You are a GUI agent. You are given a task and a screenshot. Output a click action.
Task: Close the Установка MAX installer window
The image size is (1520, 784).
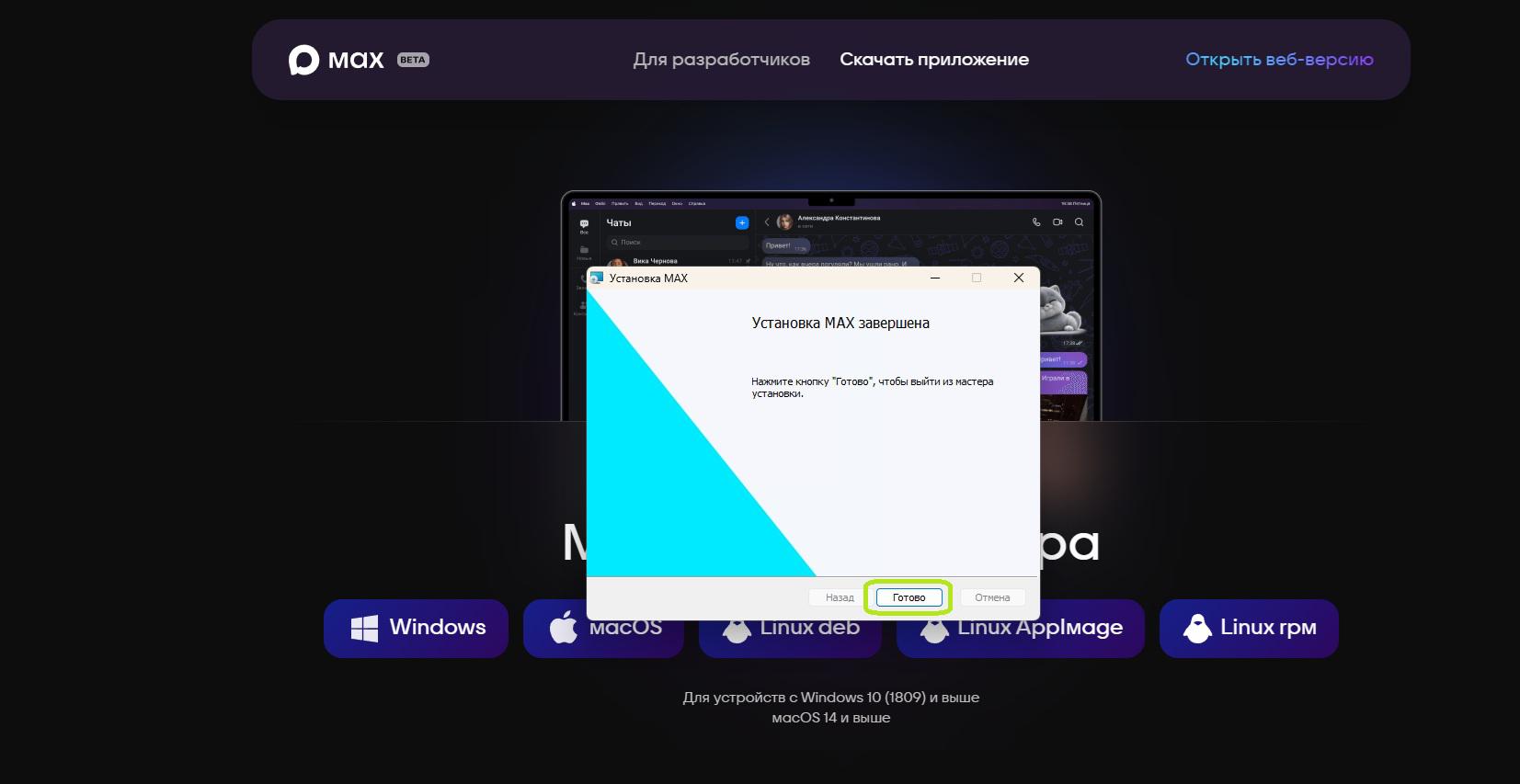click(x=1019, y=278)
